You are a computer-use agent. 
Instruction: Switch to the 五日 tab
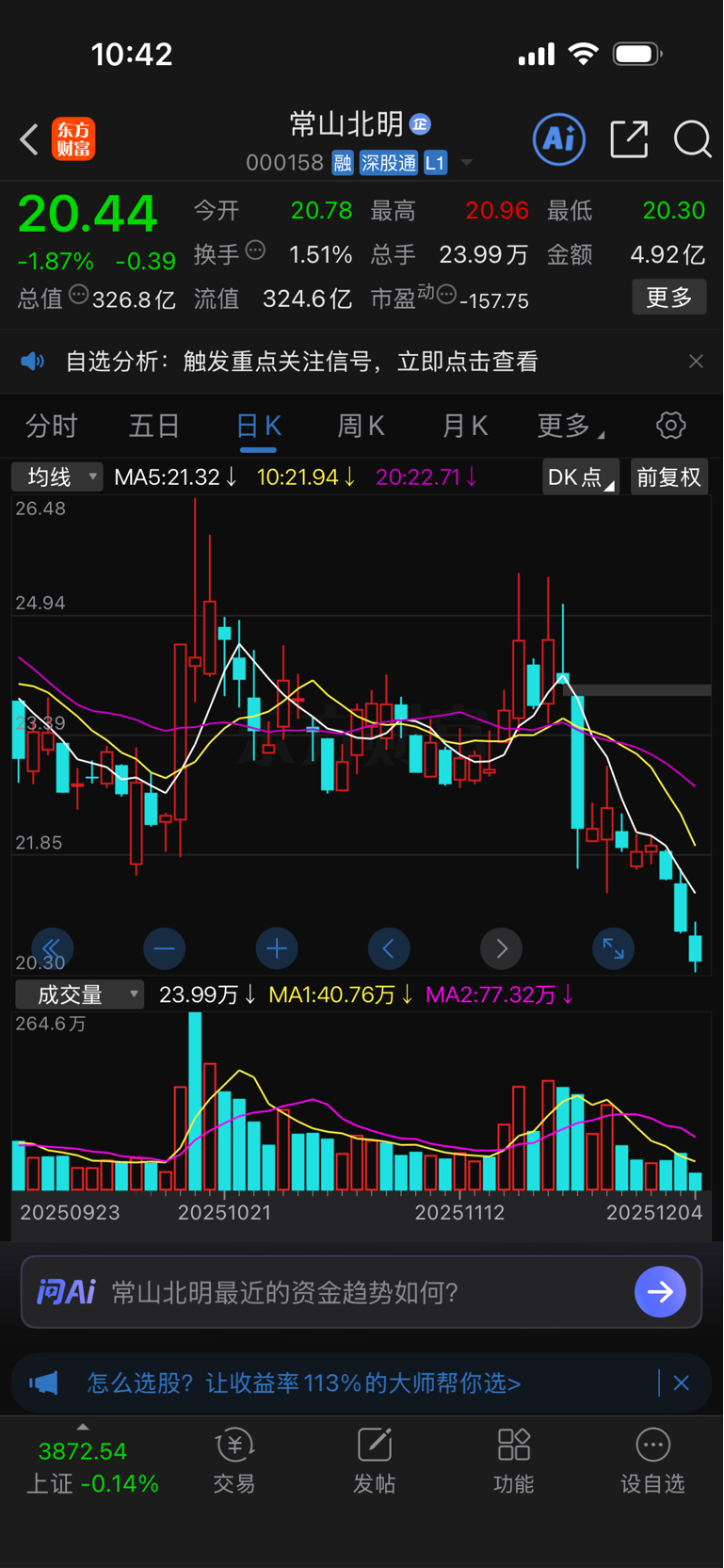click(x=154, y=427)
